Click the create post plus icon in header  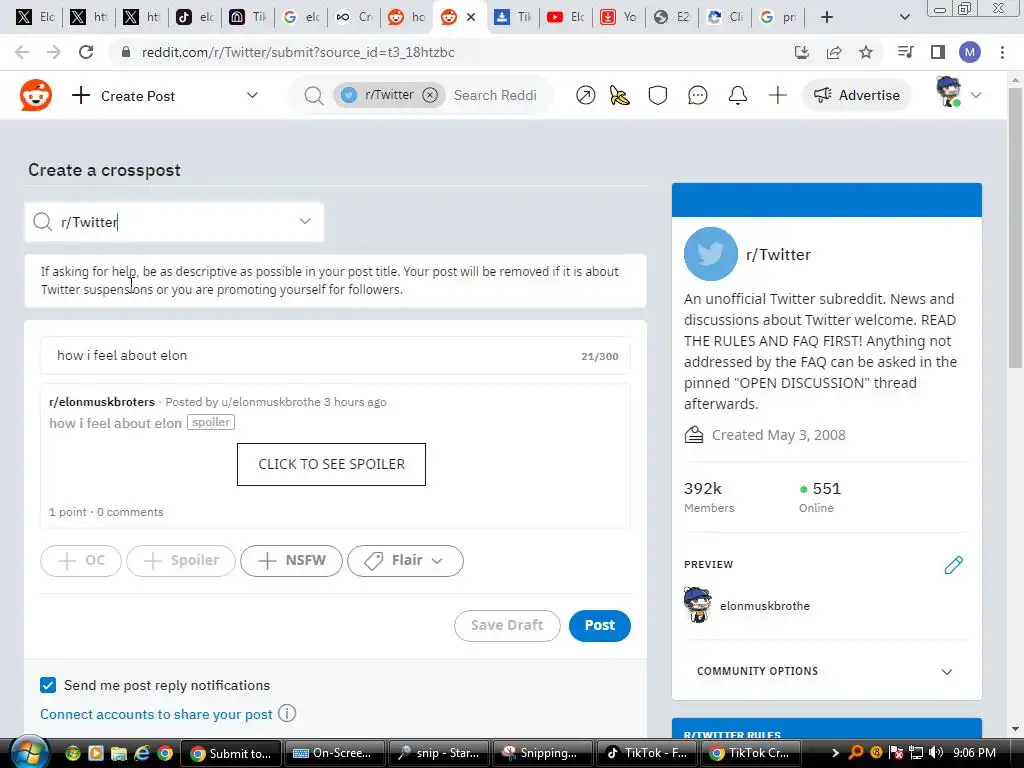point(777,95)
